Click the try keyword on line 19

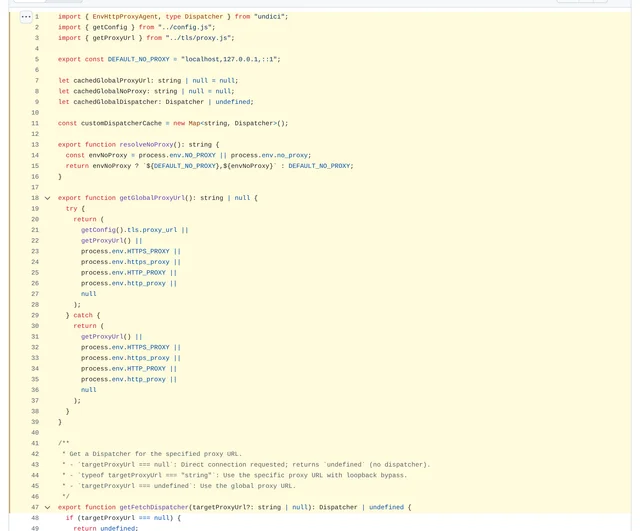(x=71, y=209)
